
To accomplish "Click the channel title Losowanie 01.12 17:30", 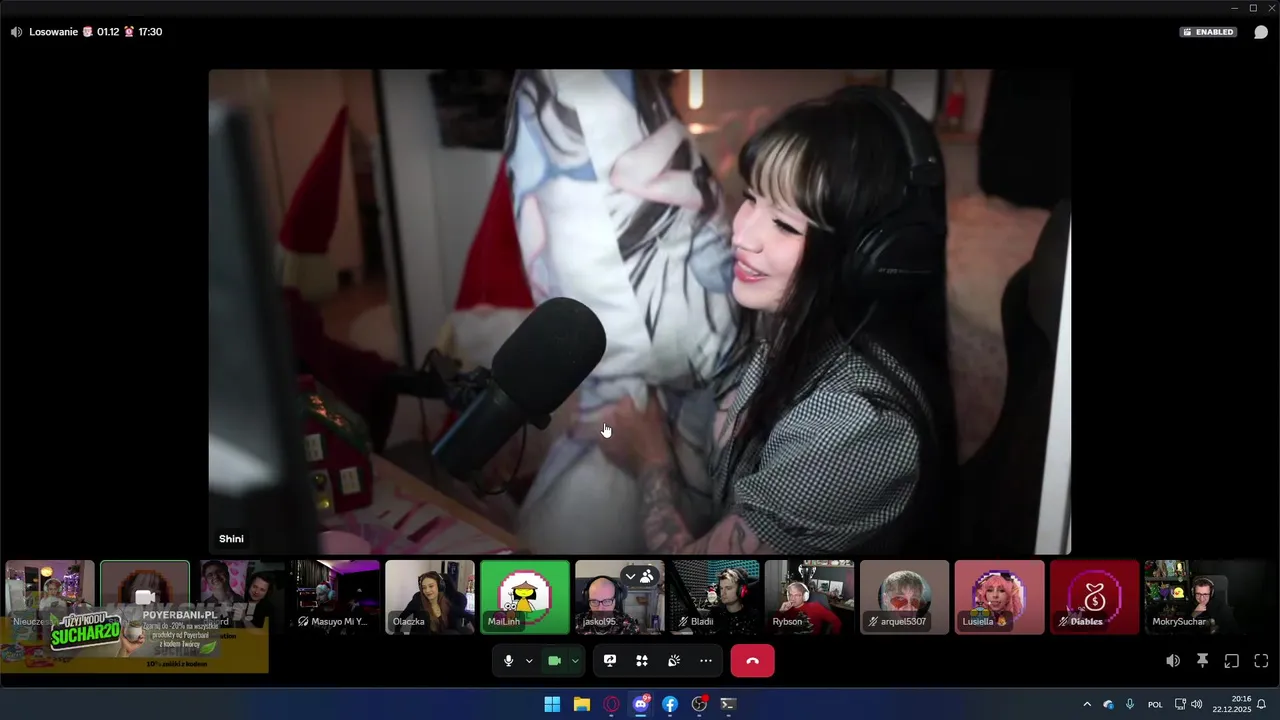I will coord(96,32).
